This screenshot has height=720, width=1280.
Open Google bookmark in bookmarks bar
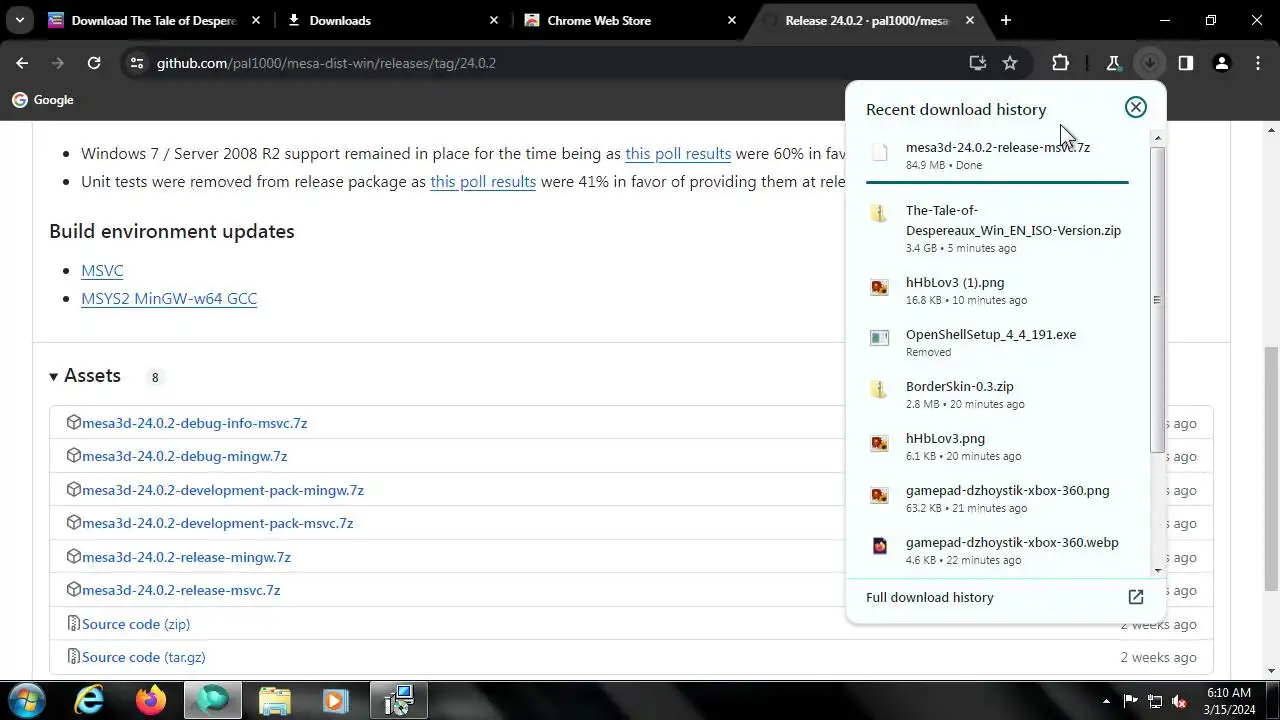[x=43, y=100]
